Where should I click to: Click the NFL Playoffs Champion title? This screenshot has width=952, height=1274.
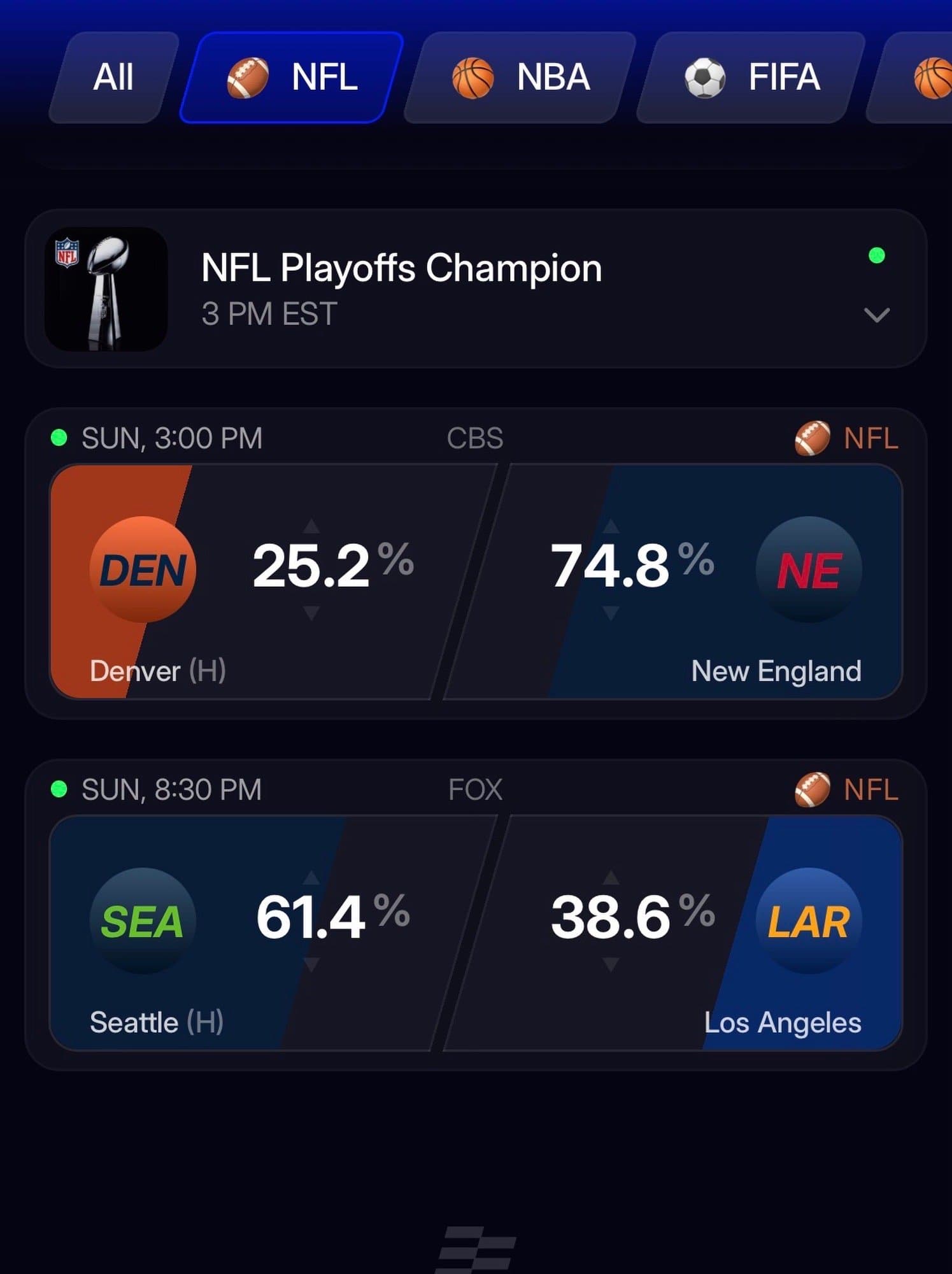(x=401, y=268)
